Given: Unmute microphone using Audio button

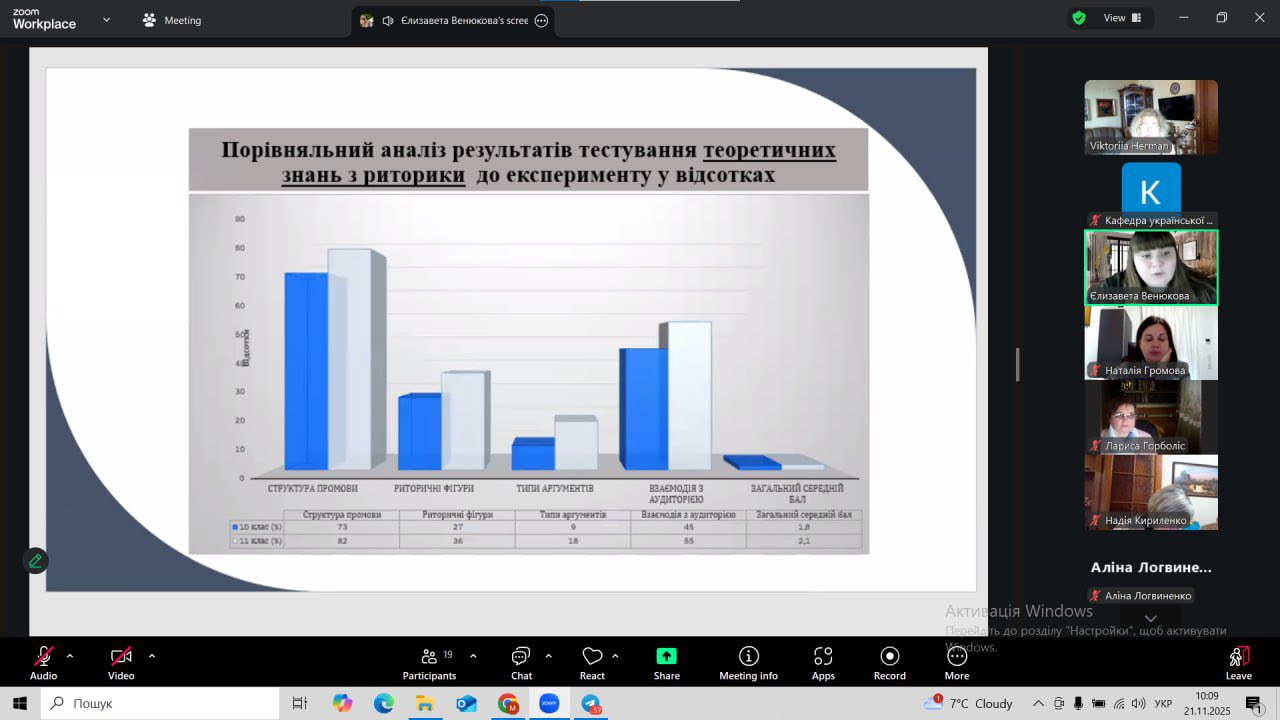Looking at the screenshot, I should coord(43,663).
